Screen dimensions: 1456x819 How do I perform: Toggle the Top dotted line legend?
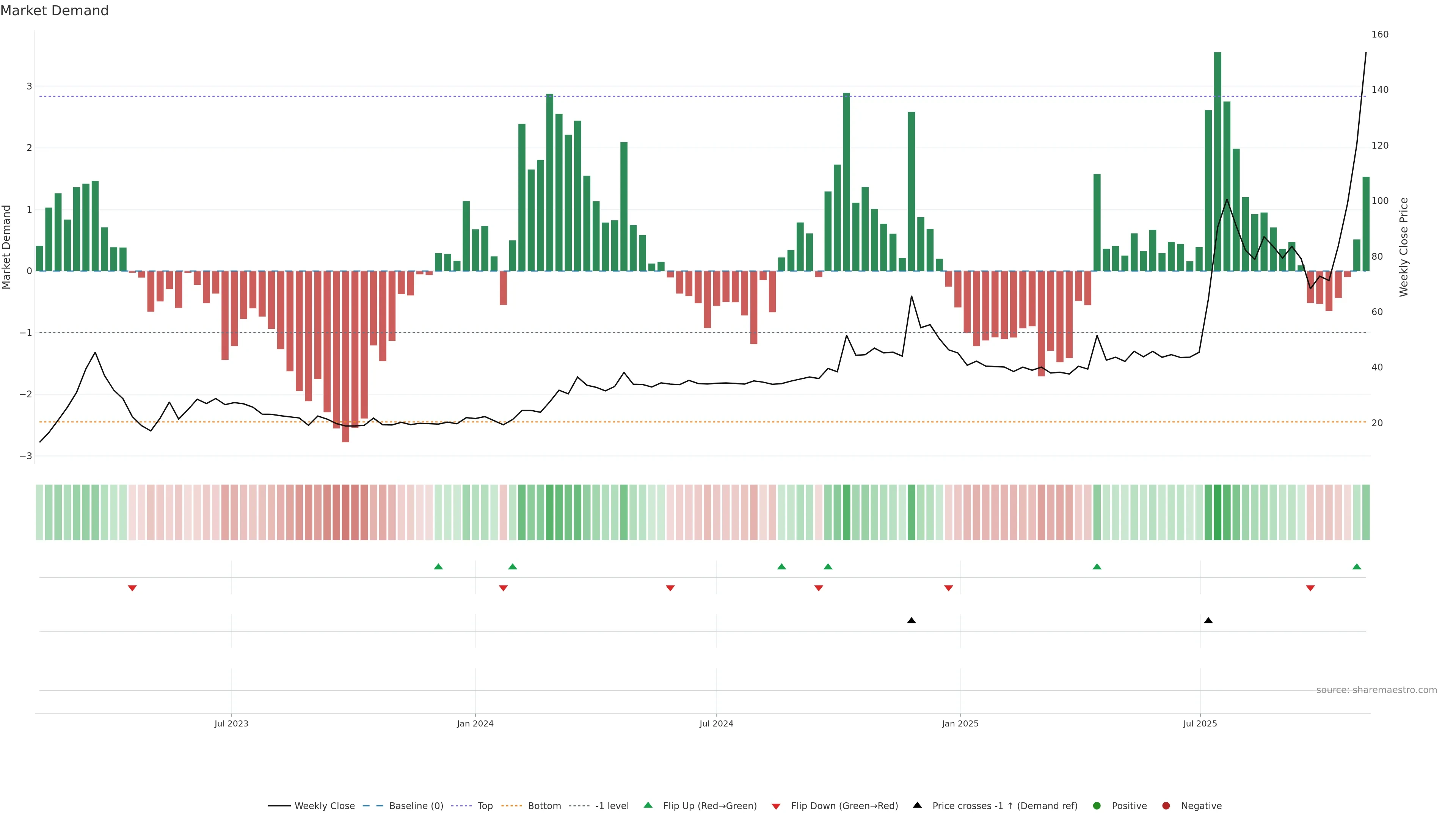tap(485, 806)
